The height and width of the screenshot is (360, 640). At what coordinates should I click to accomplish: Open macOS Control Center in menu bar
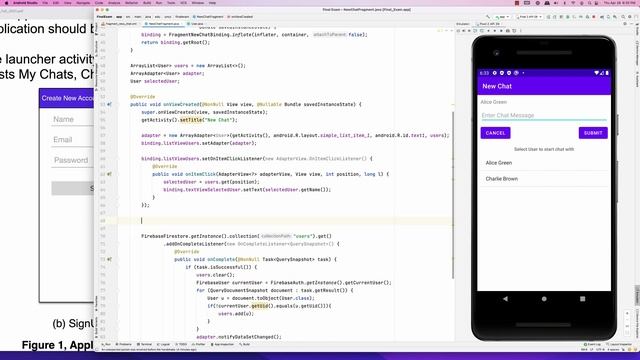[x=596, y=2]
